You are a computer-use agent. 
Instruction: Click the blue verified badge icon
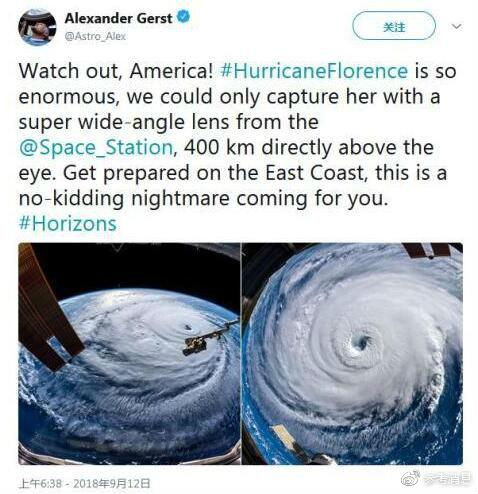coord(183,16)
